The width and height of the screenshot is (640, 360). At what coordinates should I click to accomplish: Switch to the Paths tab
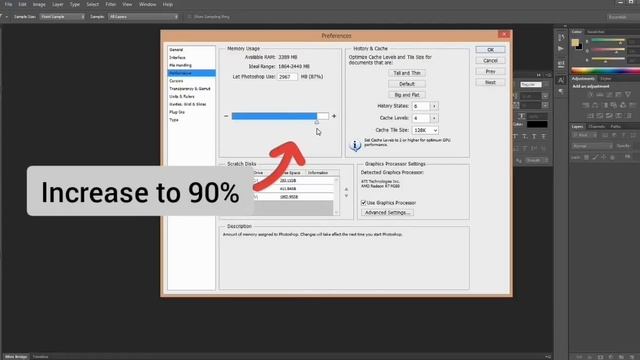[616, 127]
